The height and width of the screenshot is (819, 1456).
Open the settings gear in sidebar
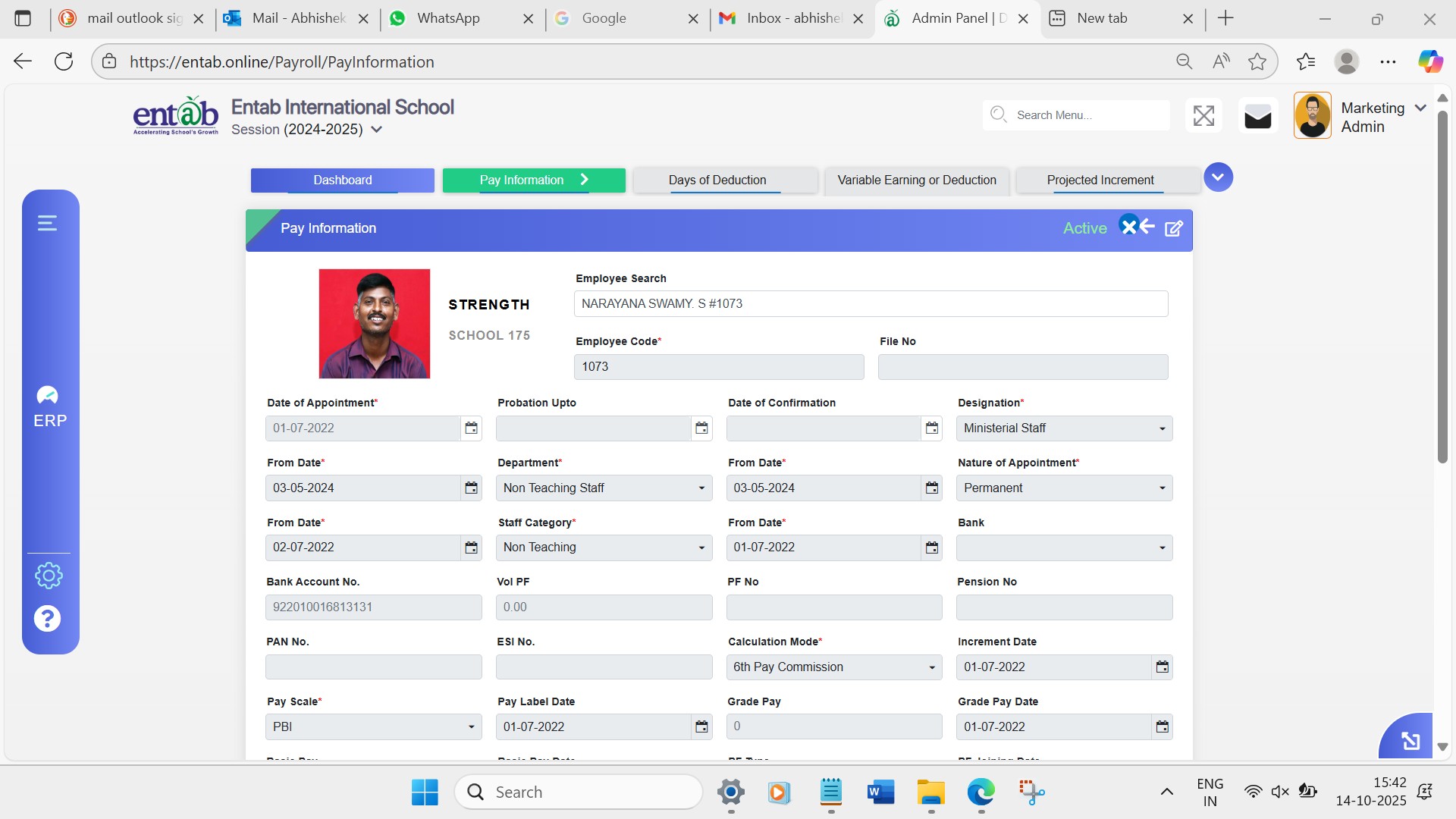[x=49, y=576]
